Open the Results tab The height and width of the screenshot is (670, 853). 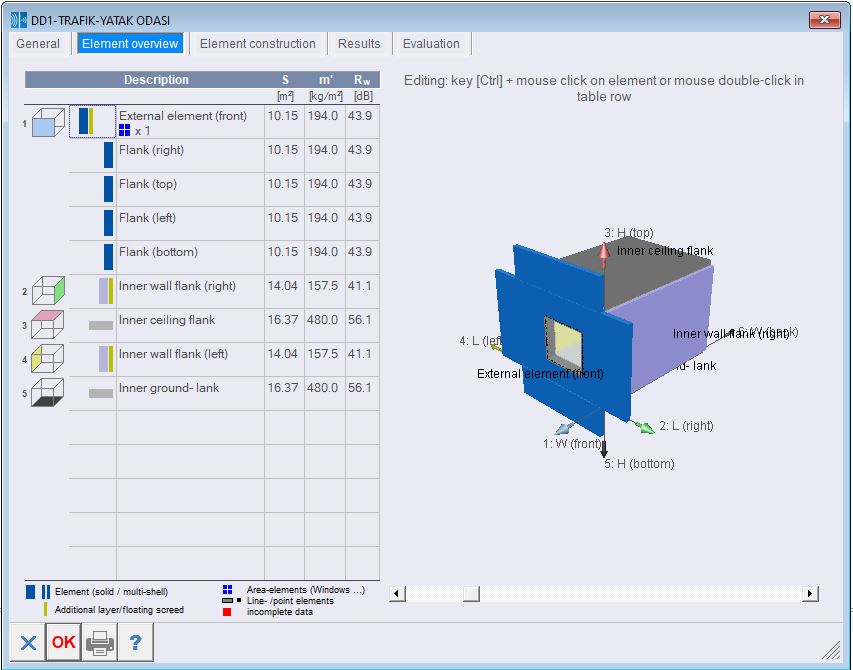coord(359,44)
